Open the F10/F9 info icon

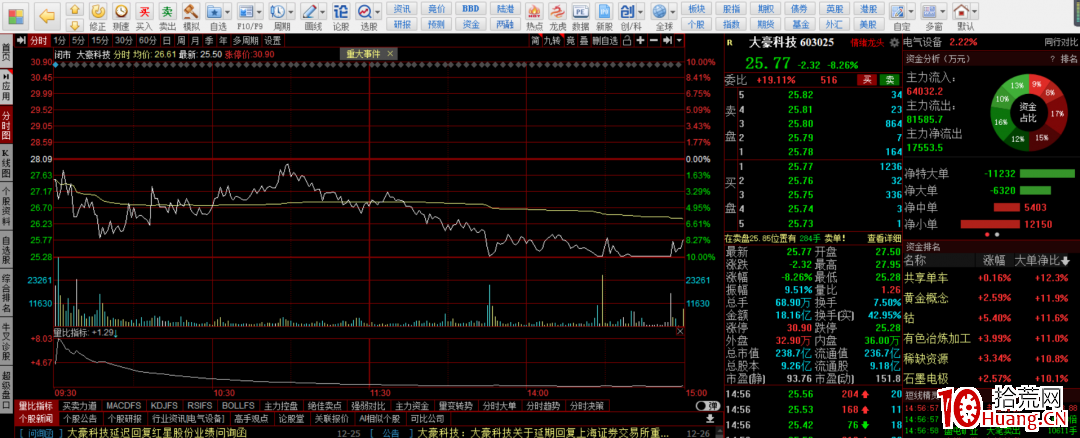pyautogui.click(x=245, y=11)
